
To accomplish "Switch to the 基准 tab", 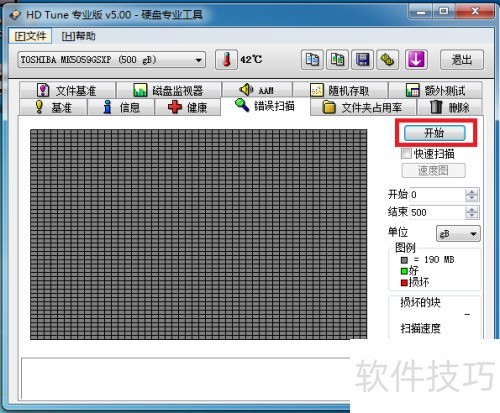I will [53, 107].
